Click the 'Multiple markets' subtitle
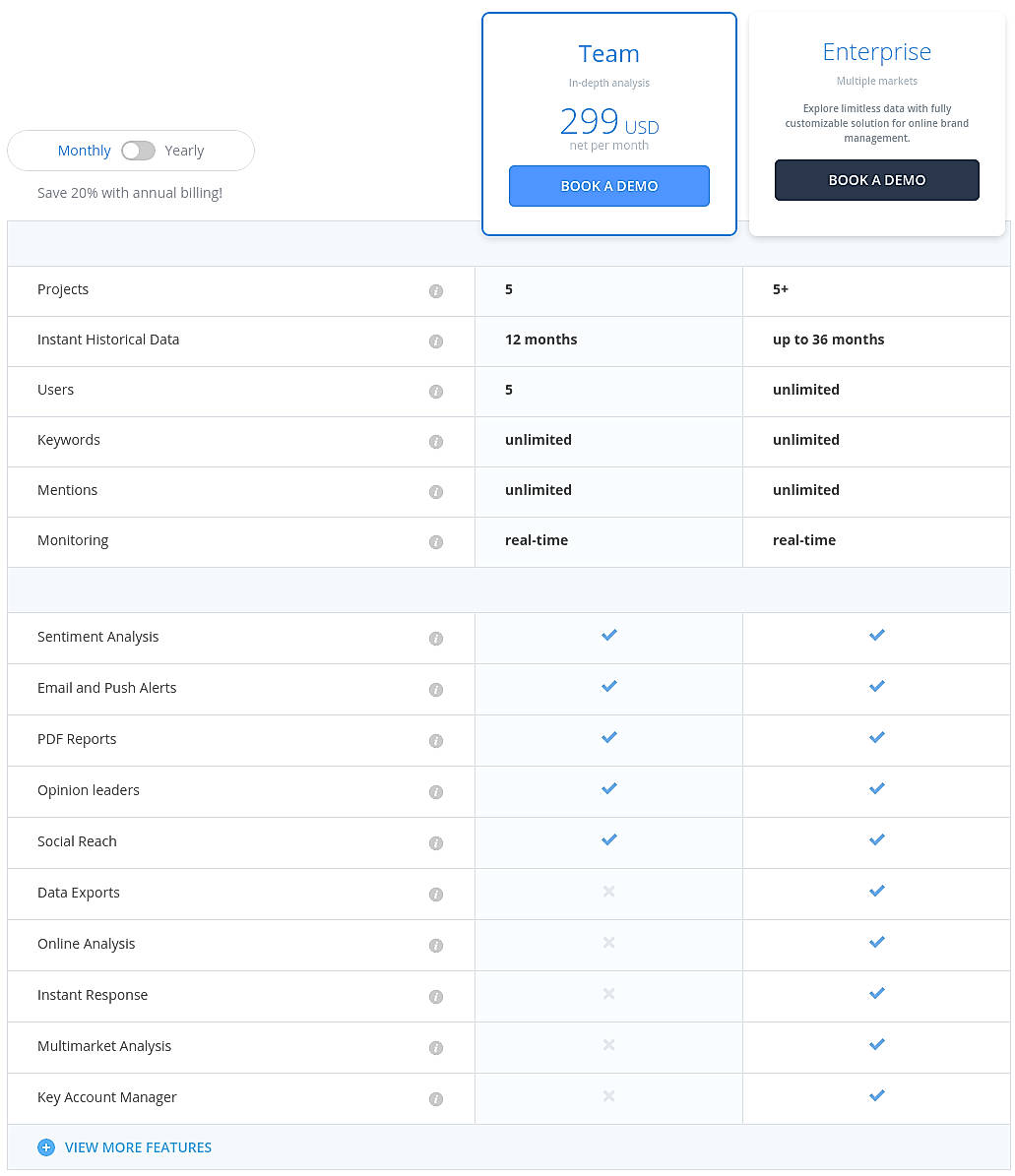 (x=877, y=81)
